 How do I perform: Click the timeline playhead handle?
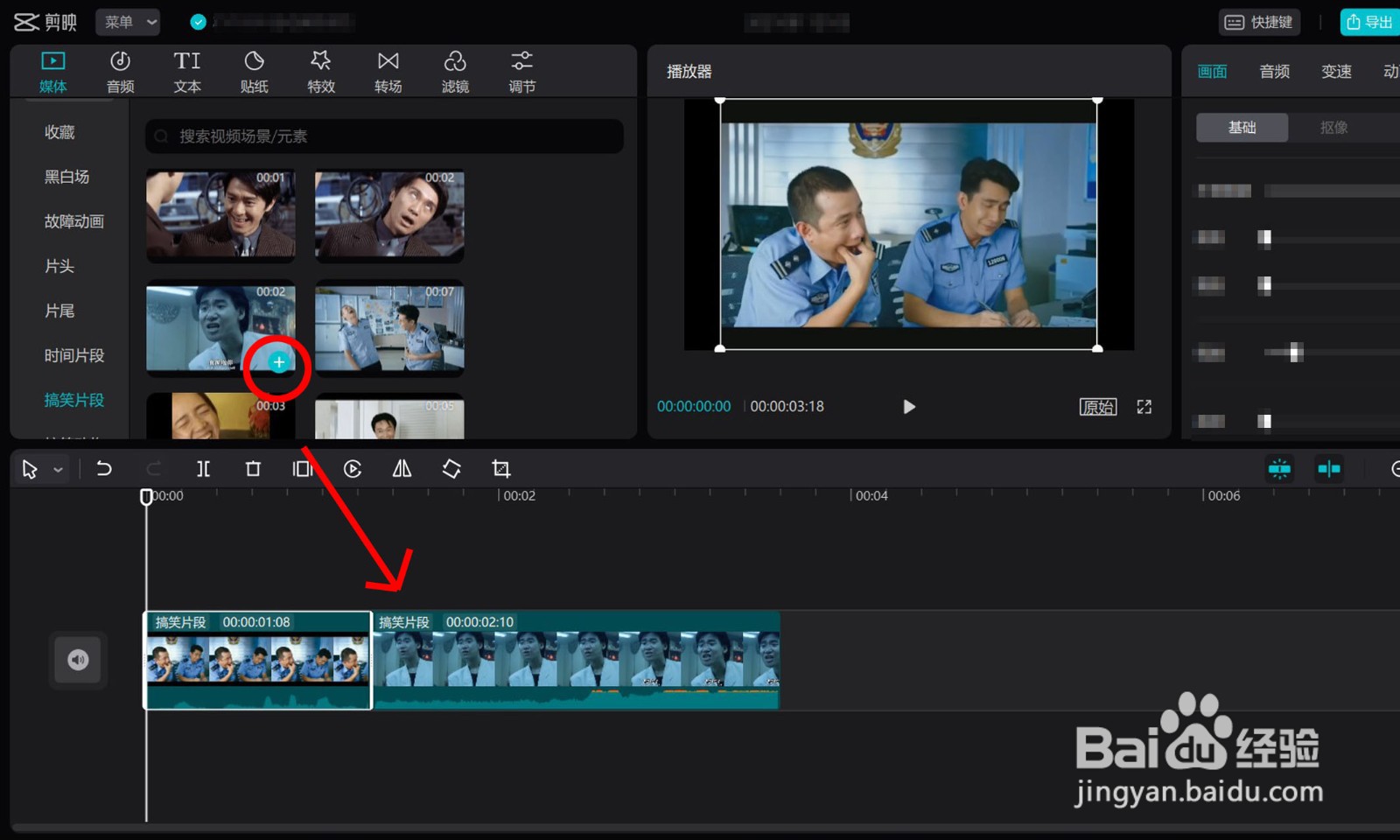pos(146,496)
